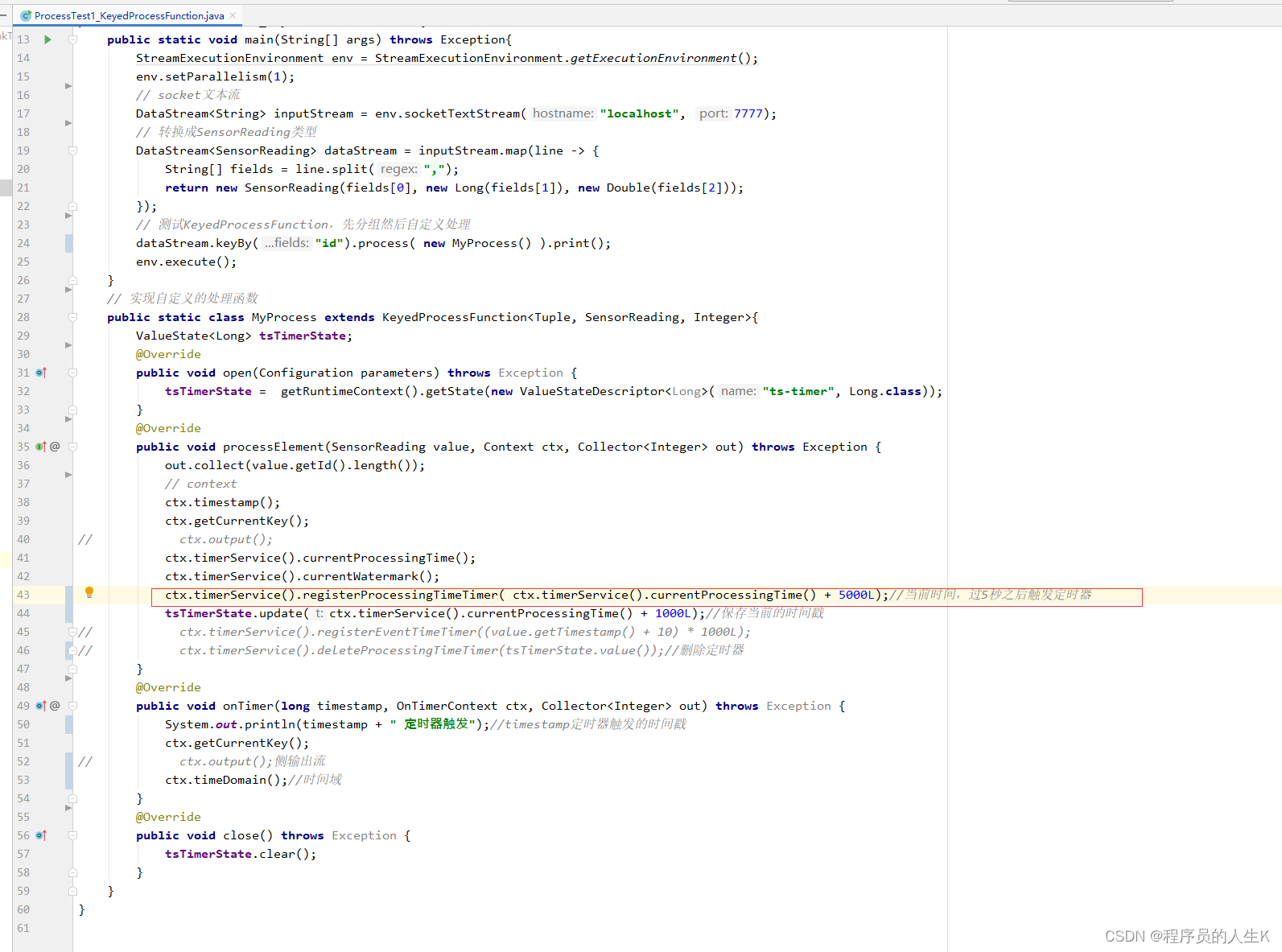Close the ProcessTest1_KeyedProcessFunction.java tab
The width and height of the screenshot is (1282, 952).
click(x=233, y=15)
